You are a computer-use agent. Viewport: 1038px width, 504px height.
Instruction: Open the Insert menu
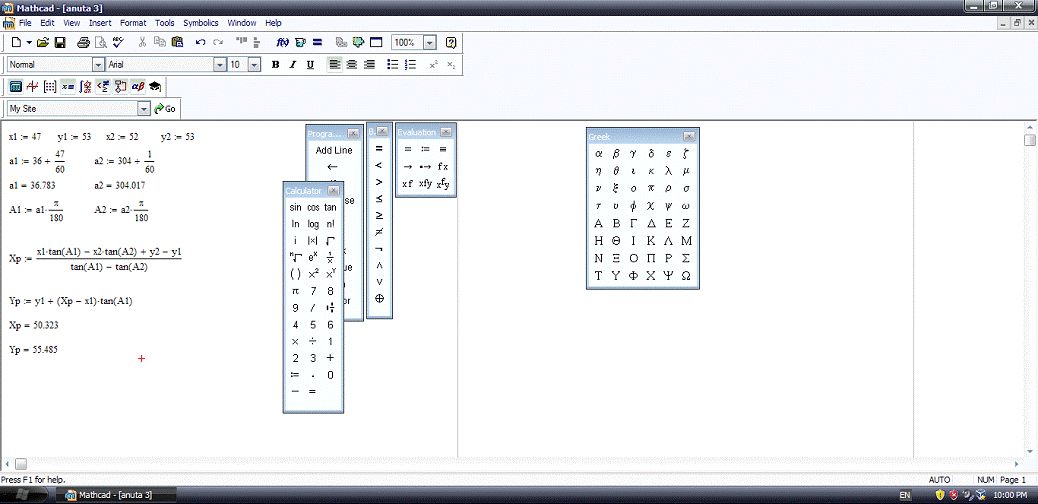[x=100, y=22]
